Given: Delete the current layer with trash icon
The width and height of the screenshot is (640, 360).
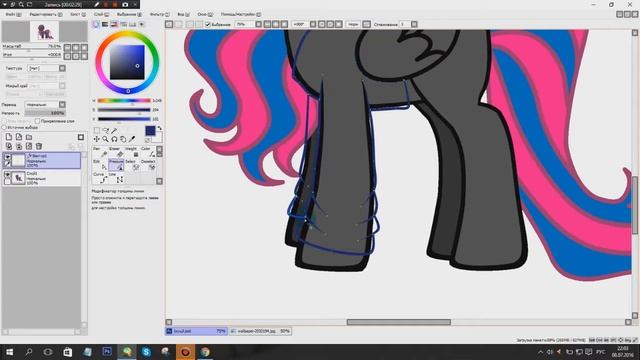Looking at the screenshot, I should (x=39, y=146).
